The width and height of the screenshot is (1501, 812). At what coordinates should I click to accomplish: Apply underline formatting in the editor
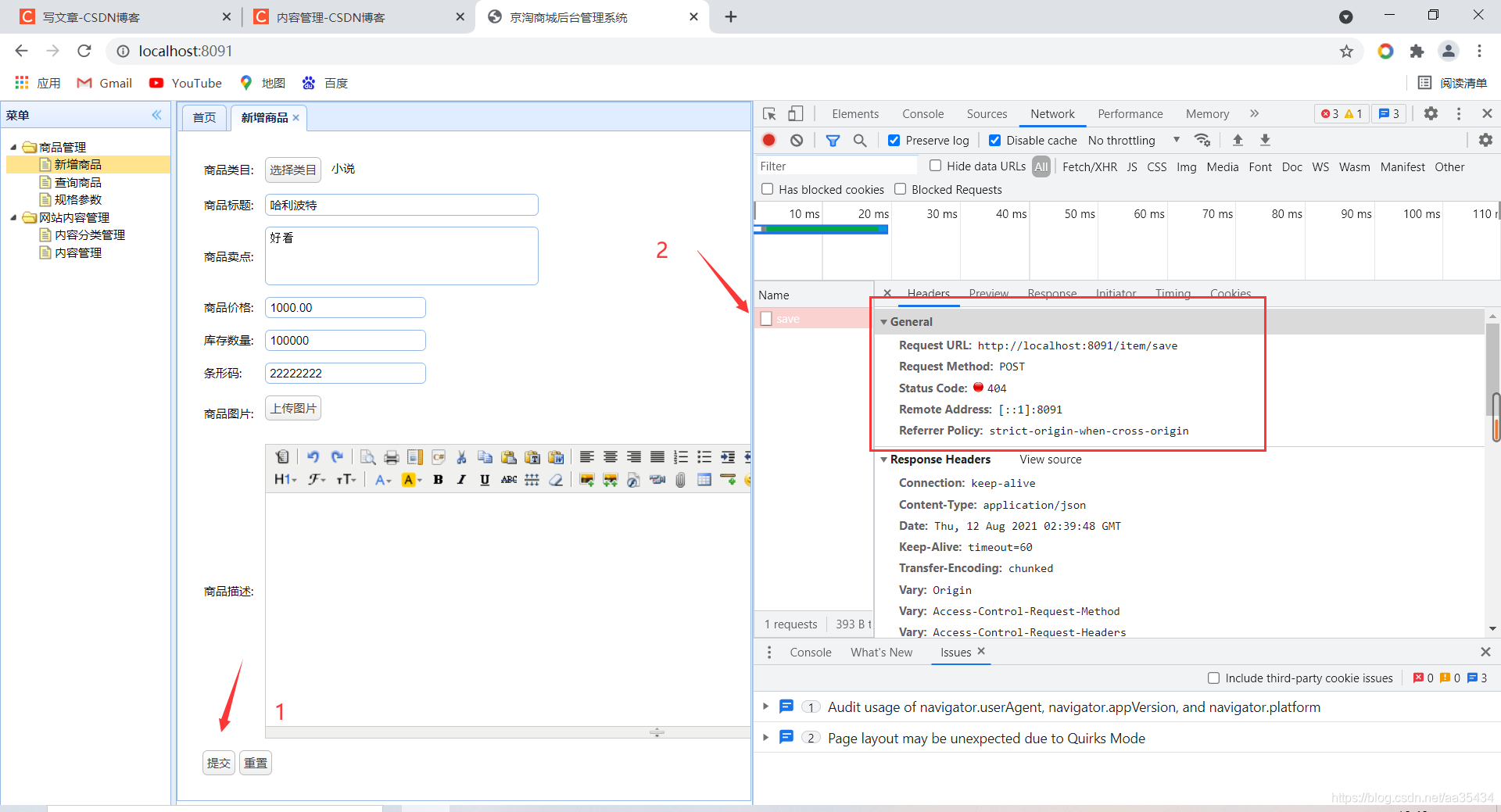tap(485, 480)
